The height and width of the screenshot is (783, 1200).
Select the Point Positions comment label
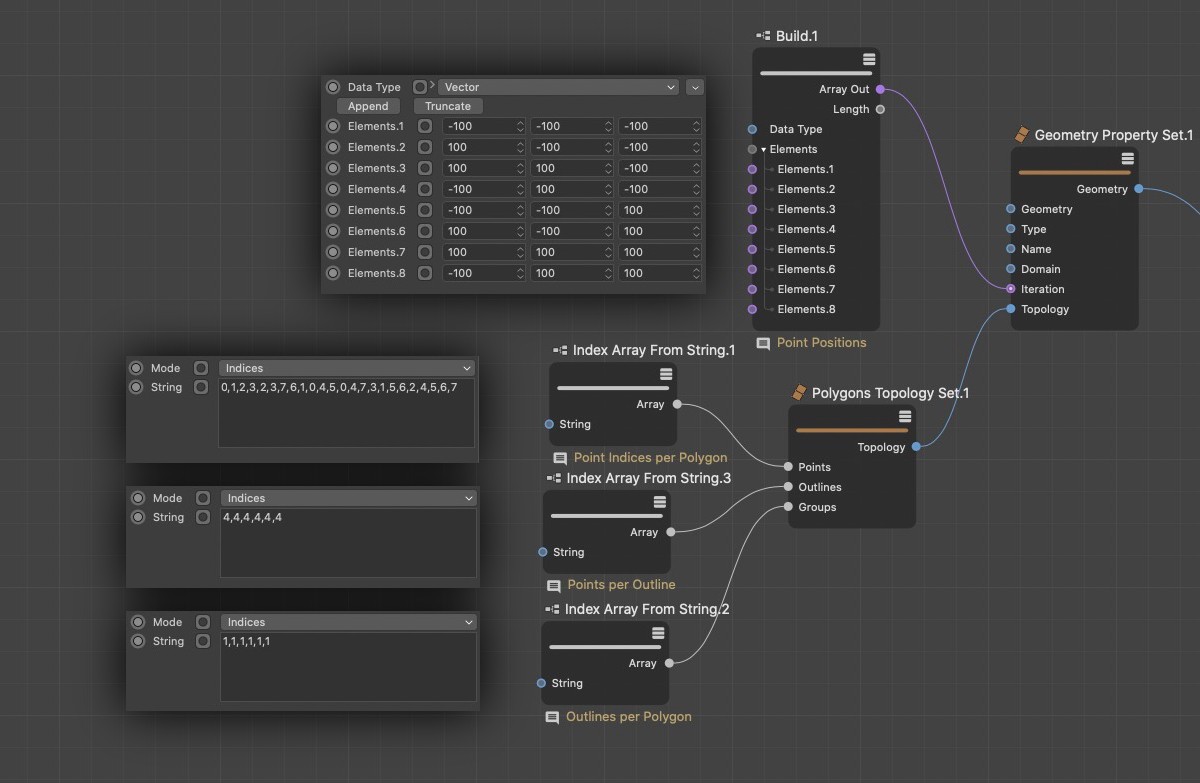click(822, 343)
